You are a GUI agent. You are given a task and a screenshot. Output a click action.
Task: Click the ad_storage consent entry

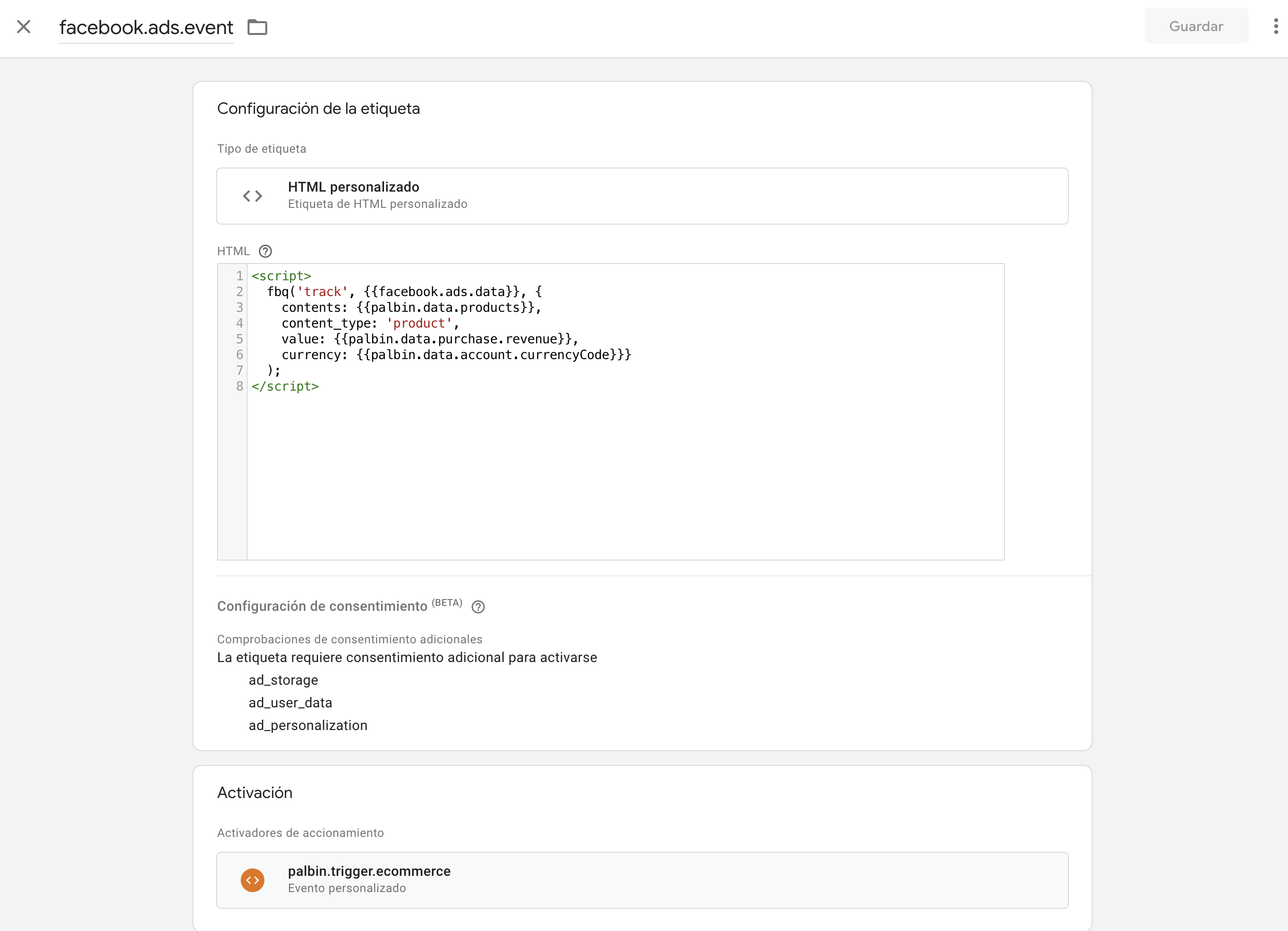[x=284, y=680]
